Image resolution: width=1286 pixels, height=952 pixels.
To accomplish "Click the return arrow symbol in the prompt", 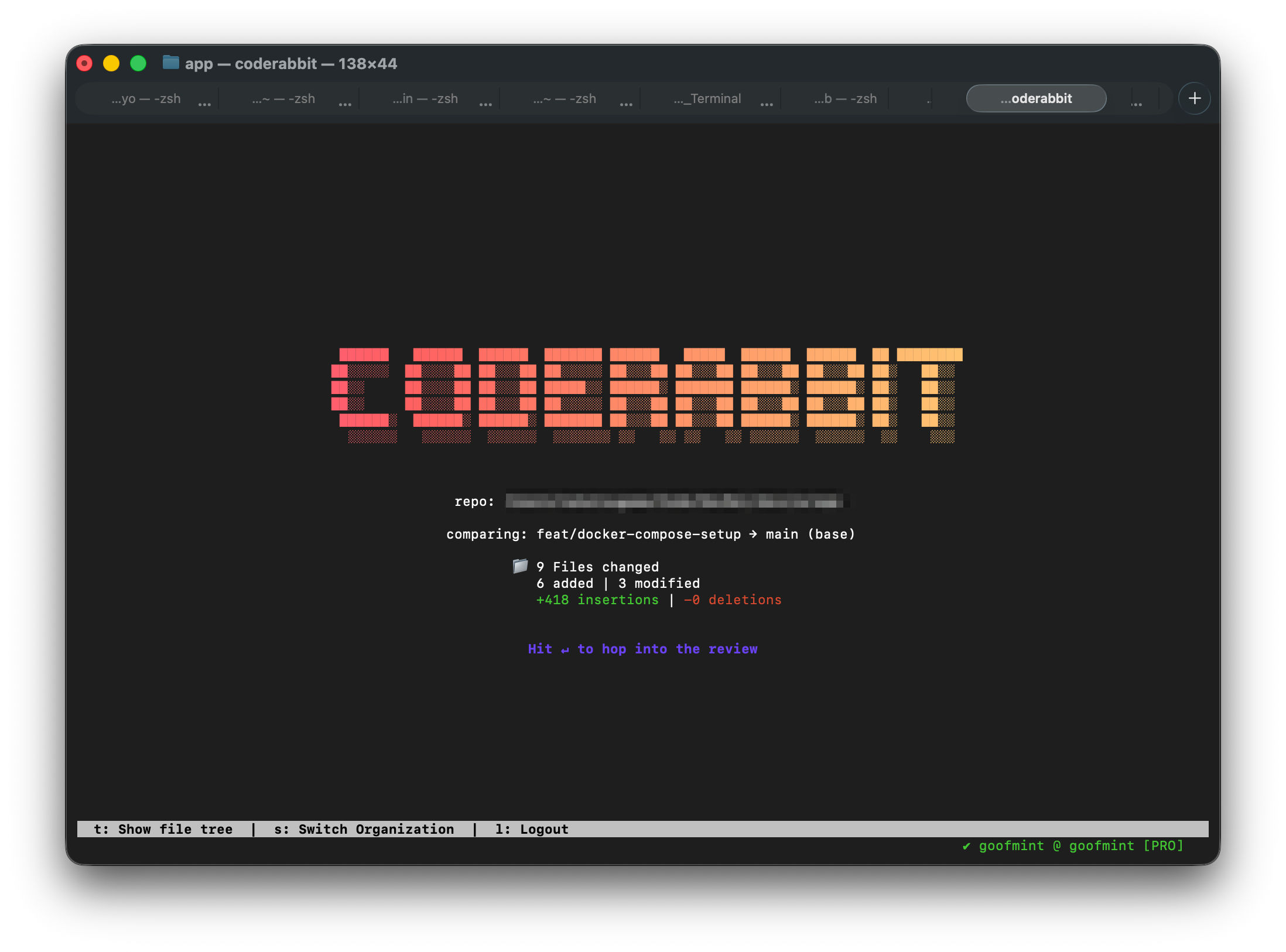I will coord(565,649).
